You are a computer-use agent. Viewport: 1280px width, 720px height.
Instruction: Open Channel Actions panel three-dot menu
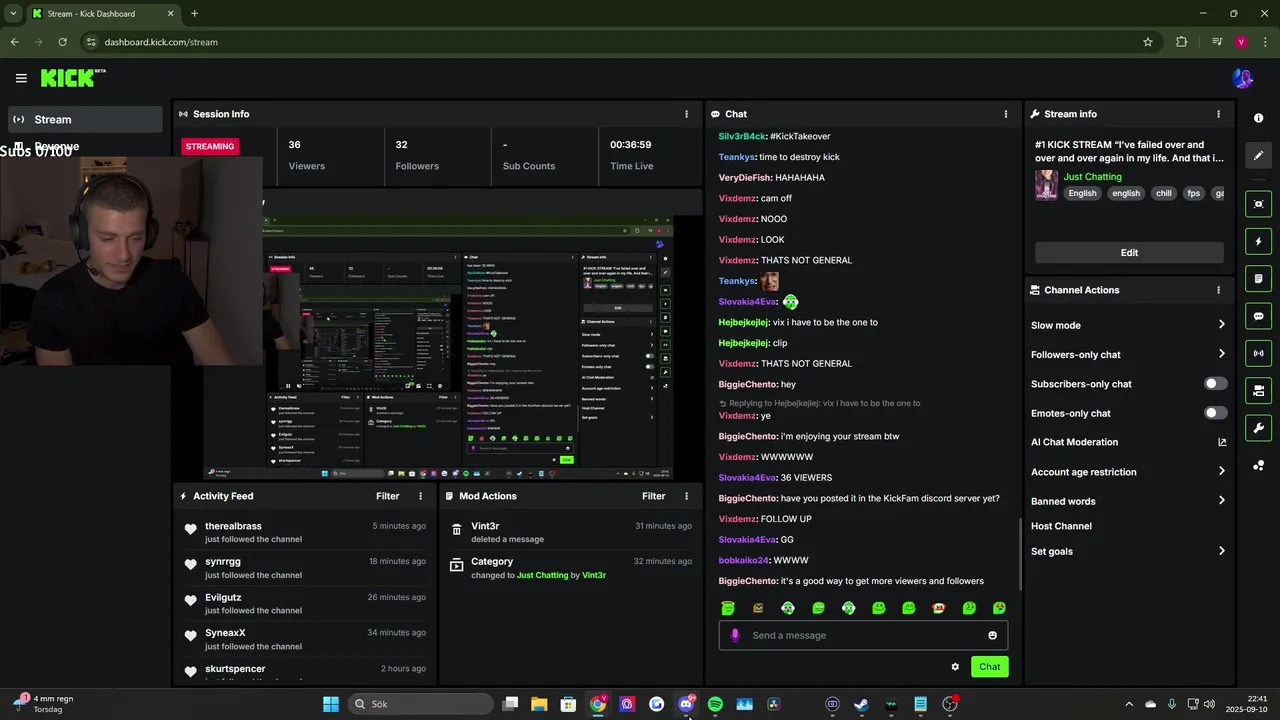tap(1218, 290)
